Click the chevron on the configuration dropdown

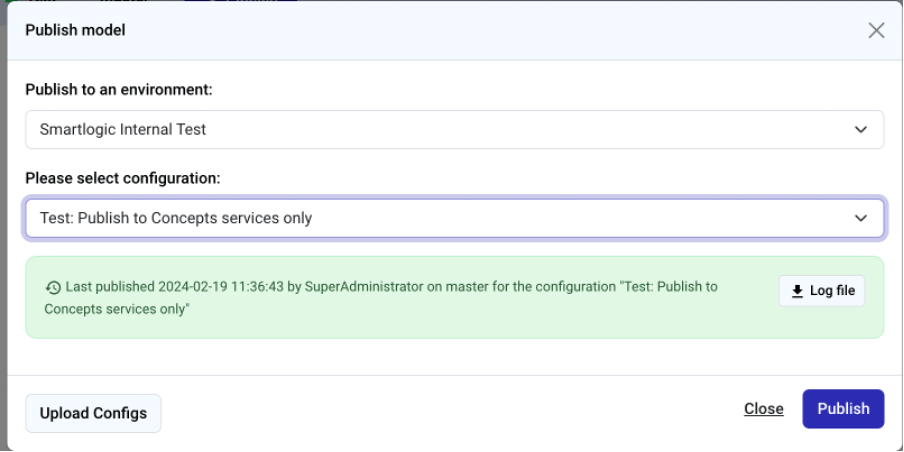(x=860, y=218)
